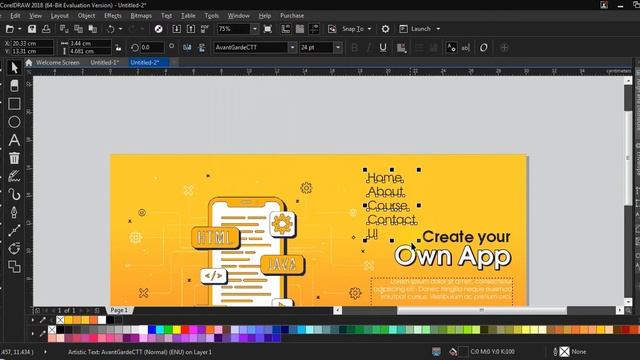This screenshot has height=360, width=640.
Task: Expand the default color palette flyout arrow
Action: pyautogui.click(x=33, y=333)
